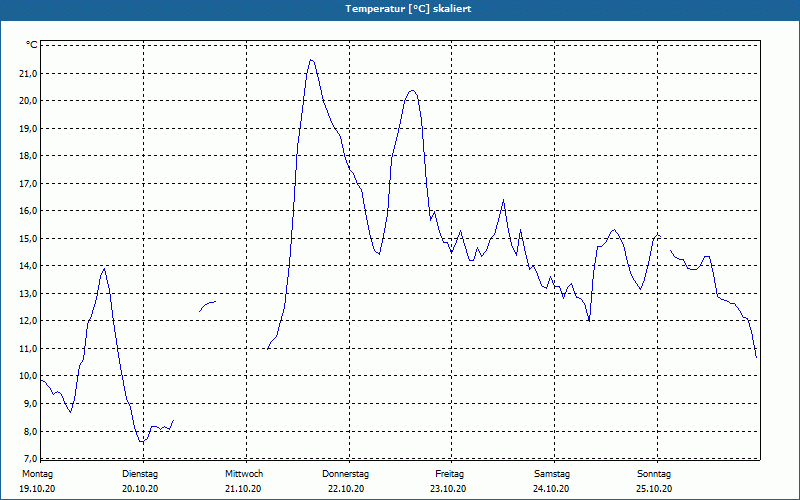Click the short curve segment near 12.5° on Tuesday

pyautogui.click(x=208, y=306)
